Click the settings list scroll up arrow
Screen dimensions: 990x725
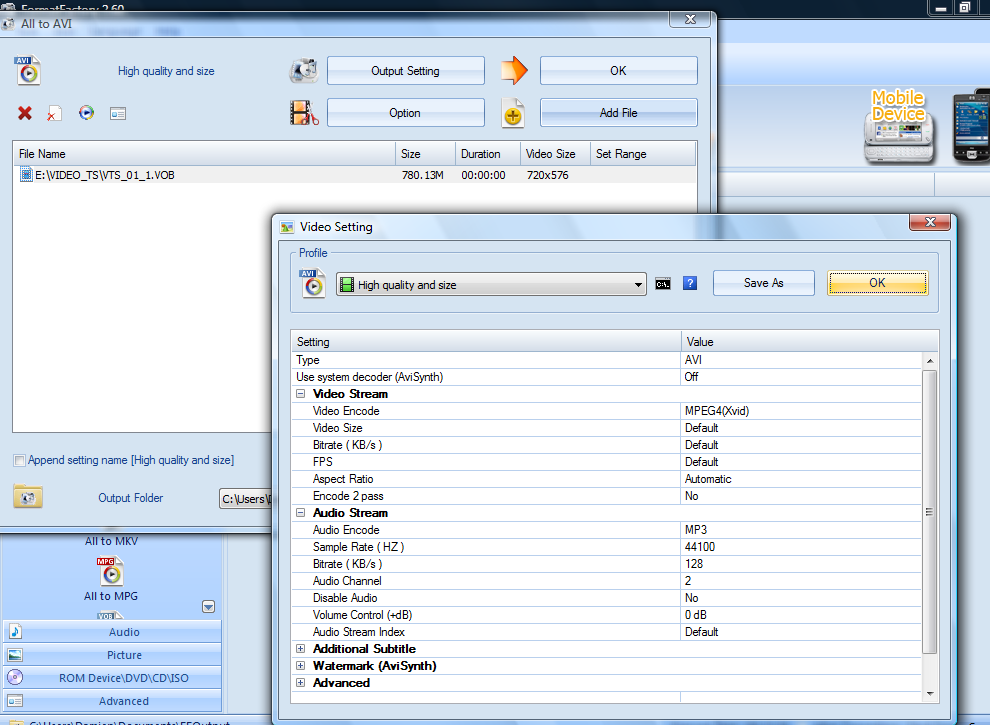point(929,361)
